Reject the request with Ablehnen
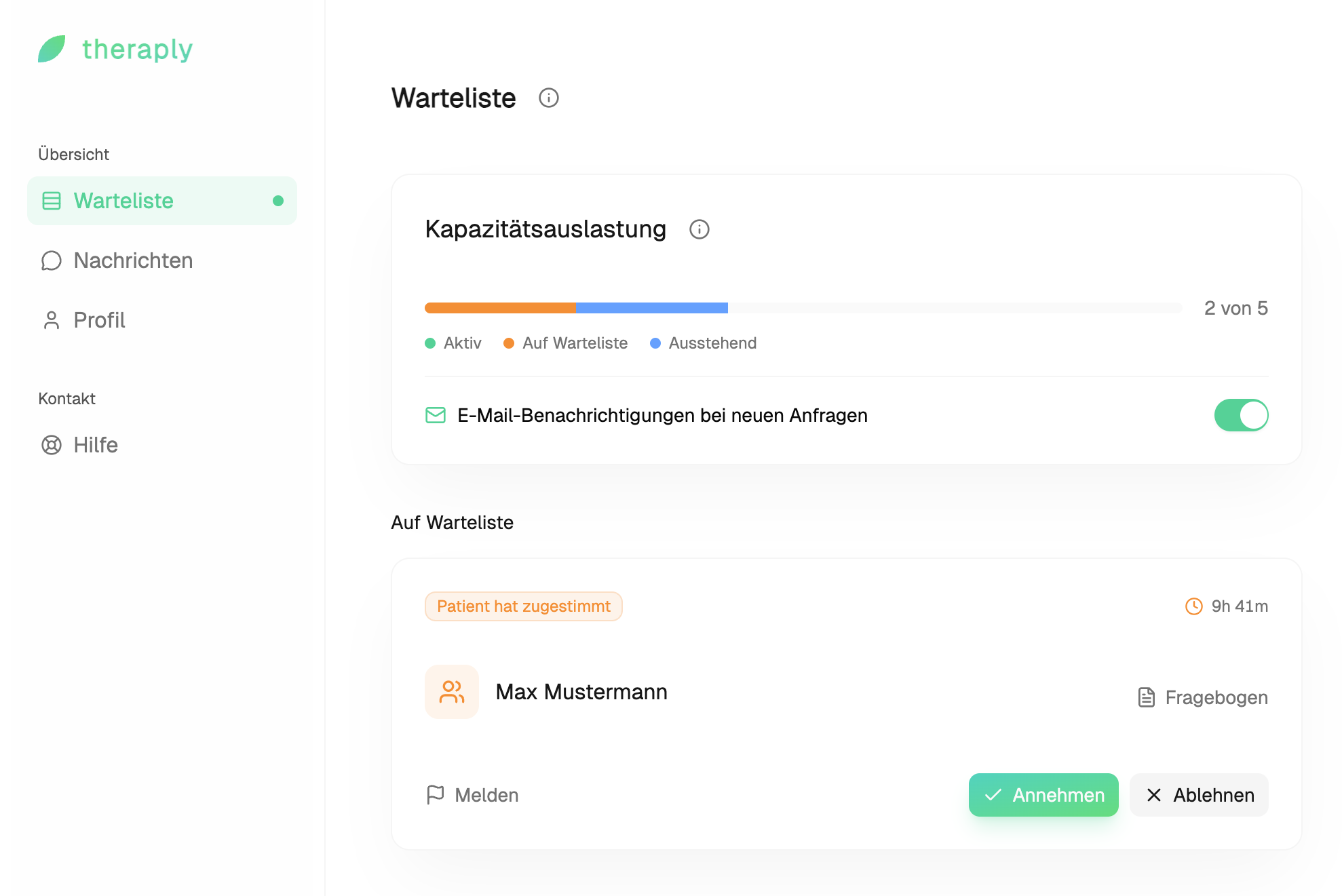The image size is (1342, 896). (x=1199, y=794)
